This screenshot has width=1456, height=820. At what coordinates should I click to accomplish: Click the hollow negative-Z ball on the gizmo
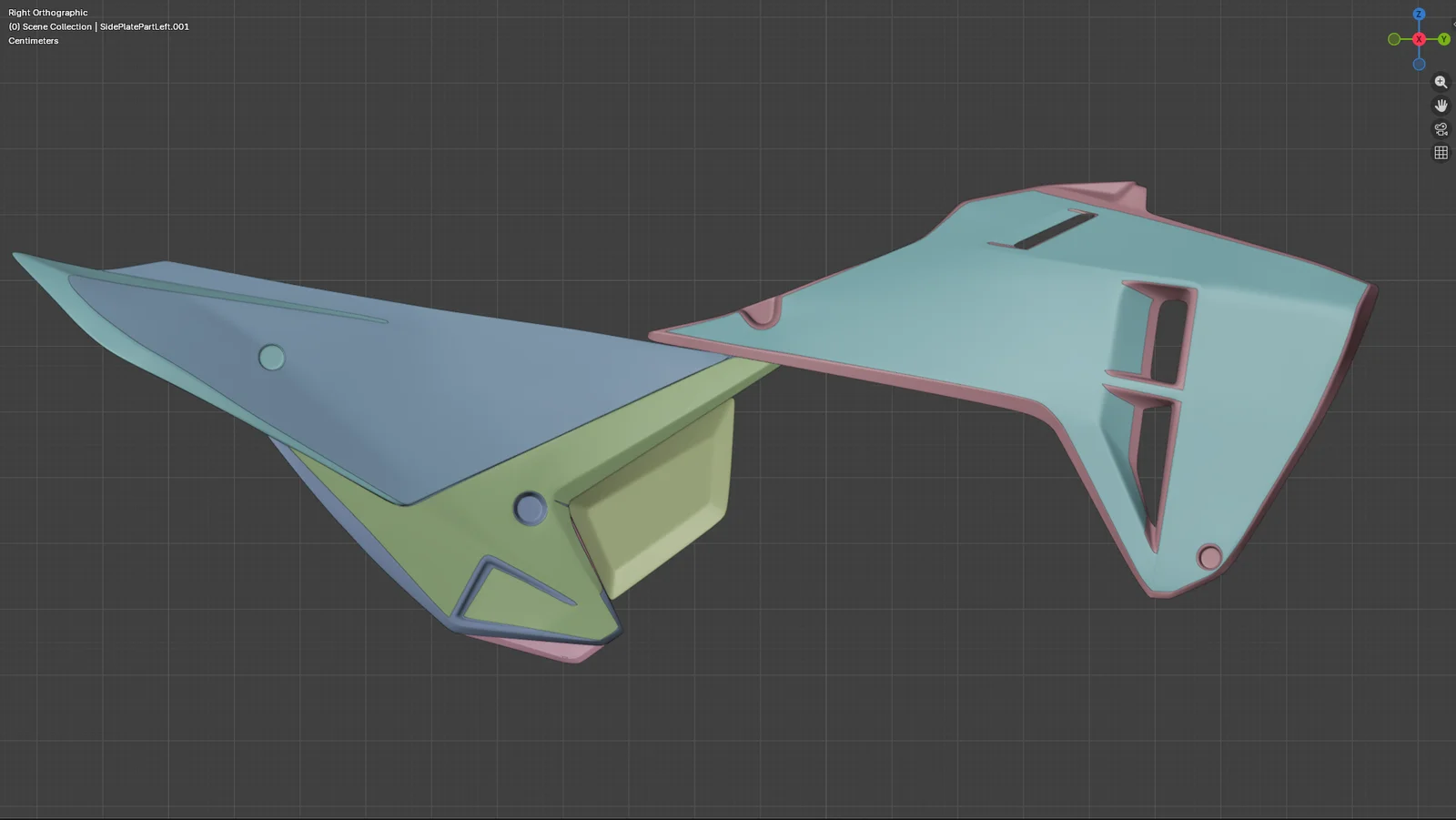1420,65
